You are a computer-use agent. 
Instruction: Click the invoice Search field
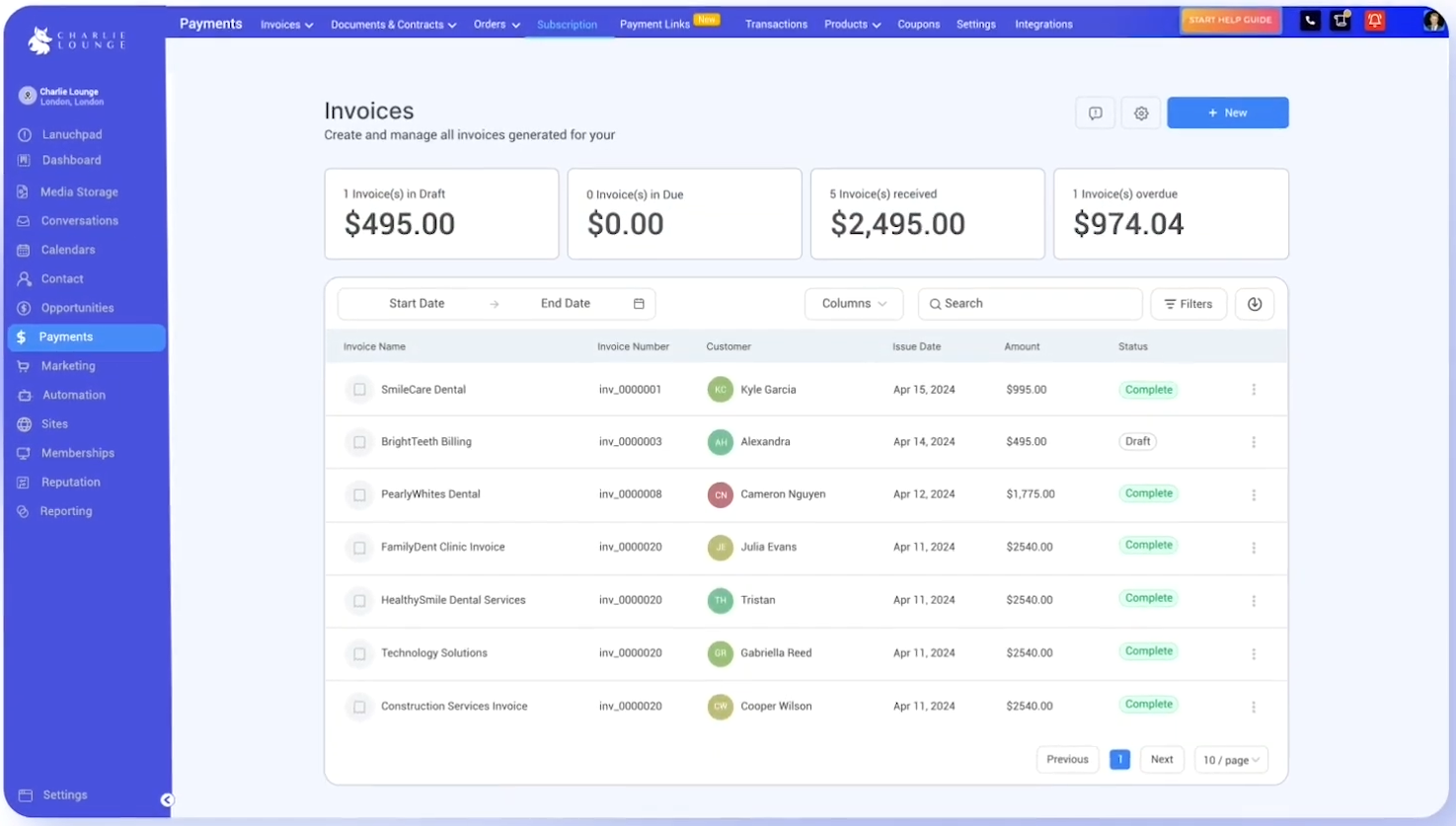click(1030, 304)
